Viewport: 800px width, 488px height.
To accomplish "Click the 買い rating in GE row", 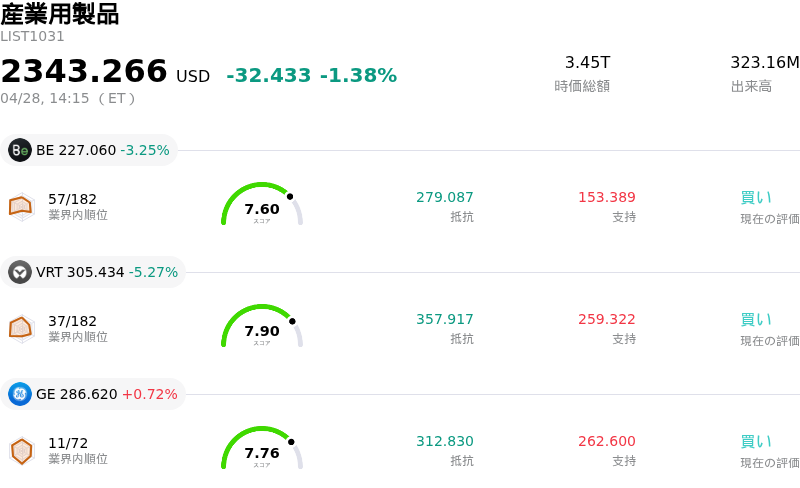I will (756, 442).
